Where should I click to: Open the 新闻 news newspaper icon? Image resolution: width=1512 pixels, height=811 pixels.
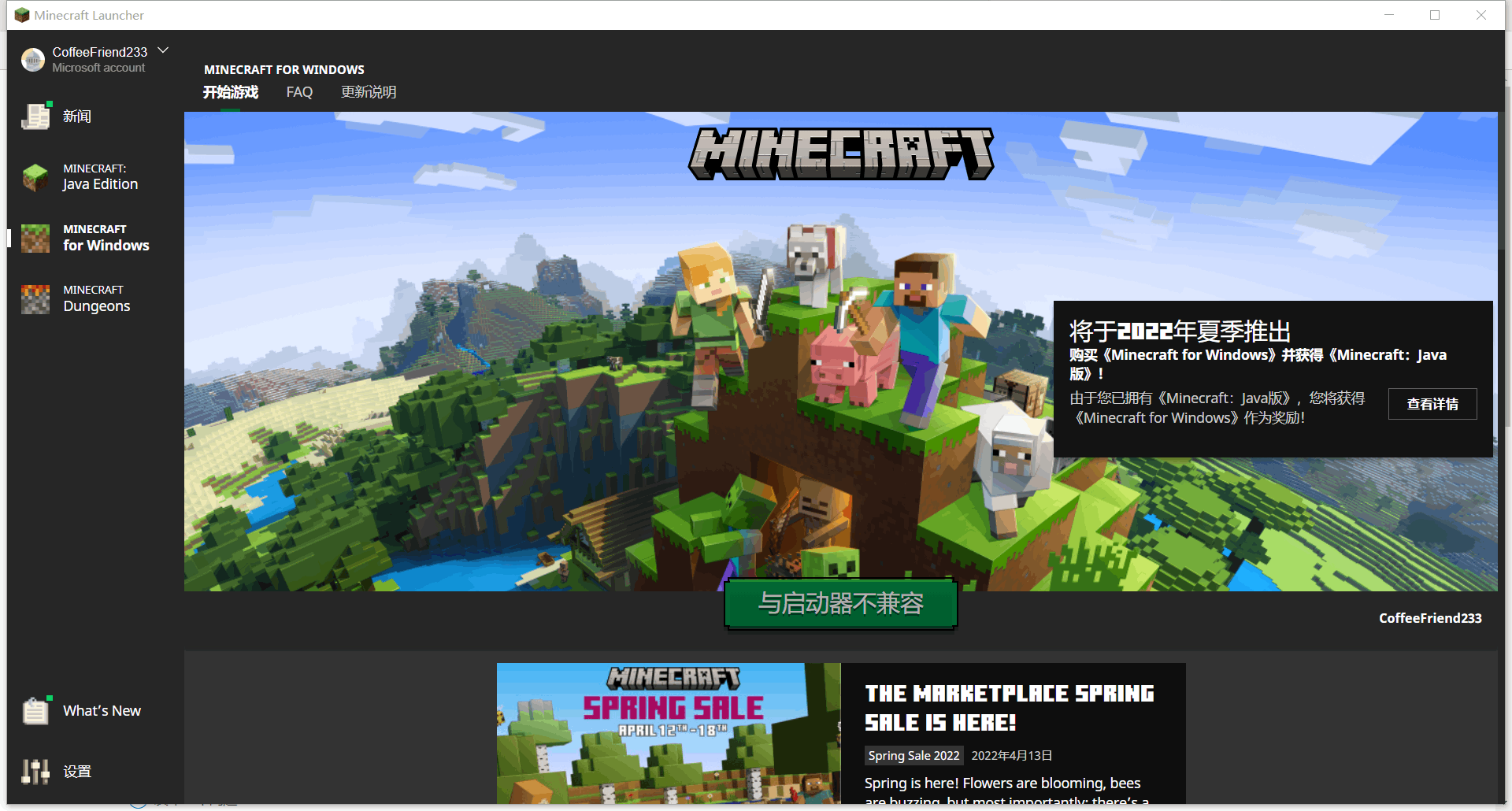[35, 117]
